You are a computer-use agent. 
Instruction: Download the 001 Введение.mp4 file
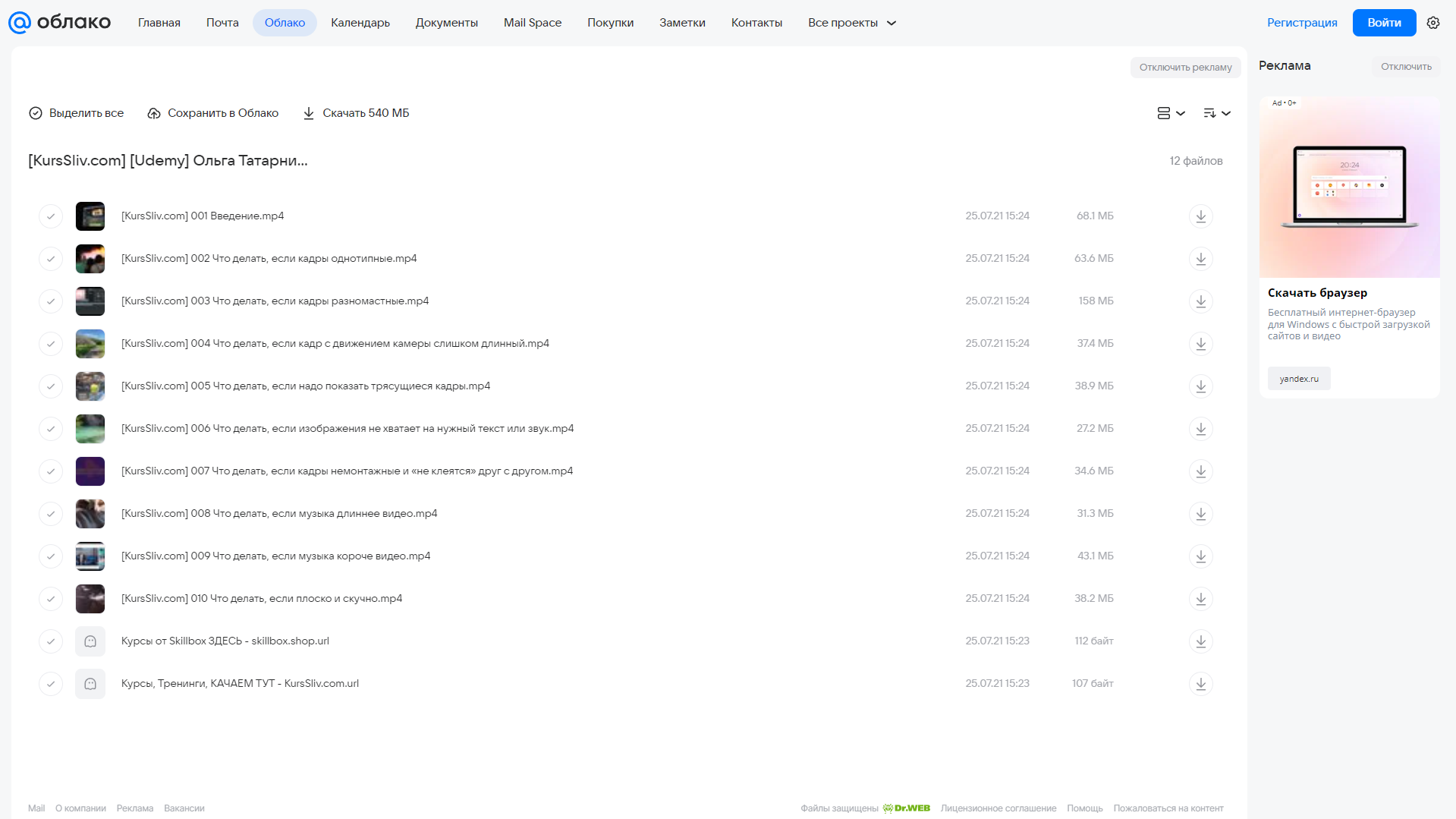click(x=1200, y=216)
